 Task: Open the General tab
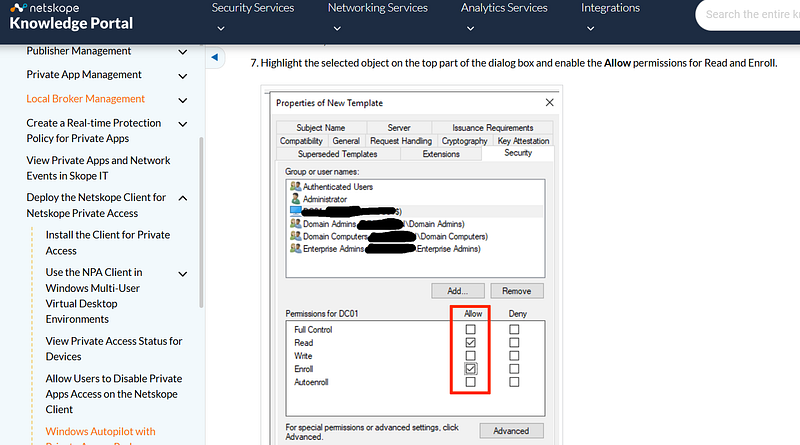click(346, 141)
